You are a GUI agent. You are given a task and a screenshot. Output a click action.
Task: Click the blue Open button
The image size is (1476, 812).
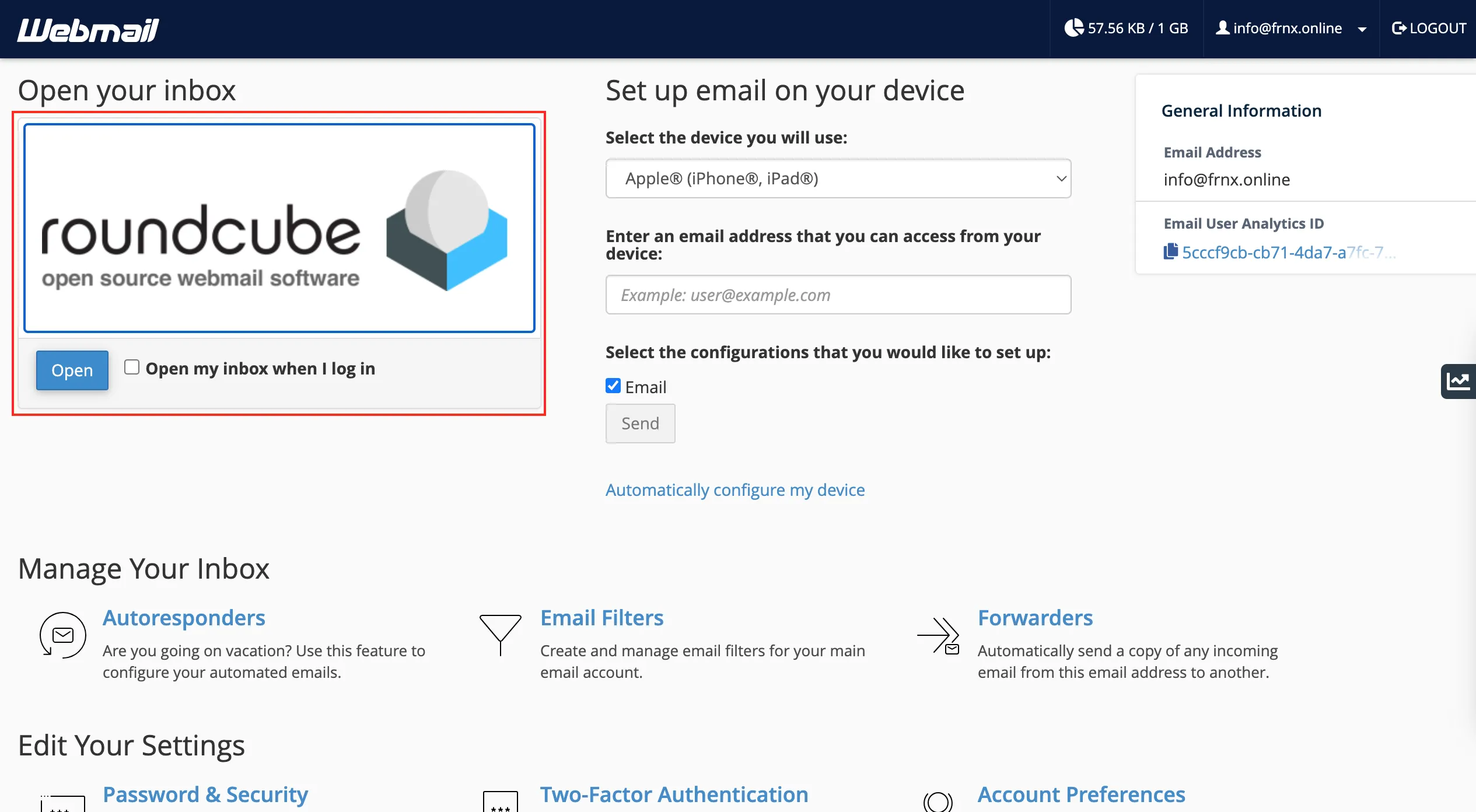click(72, 370)
